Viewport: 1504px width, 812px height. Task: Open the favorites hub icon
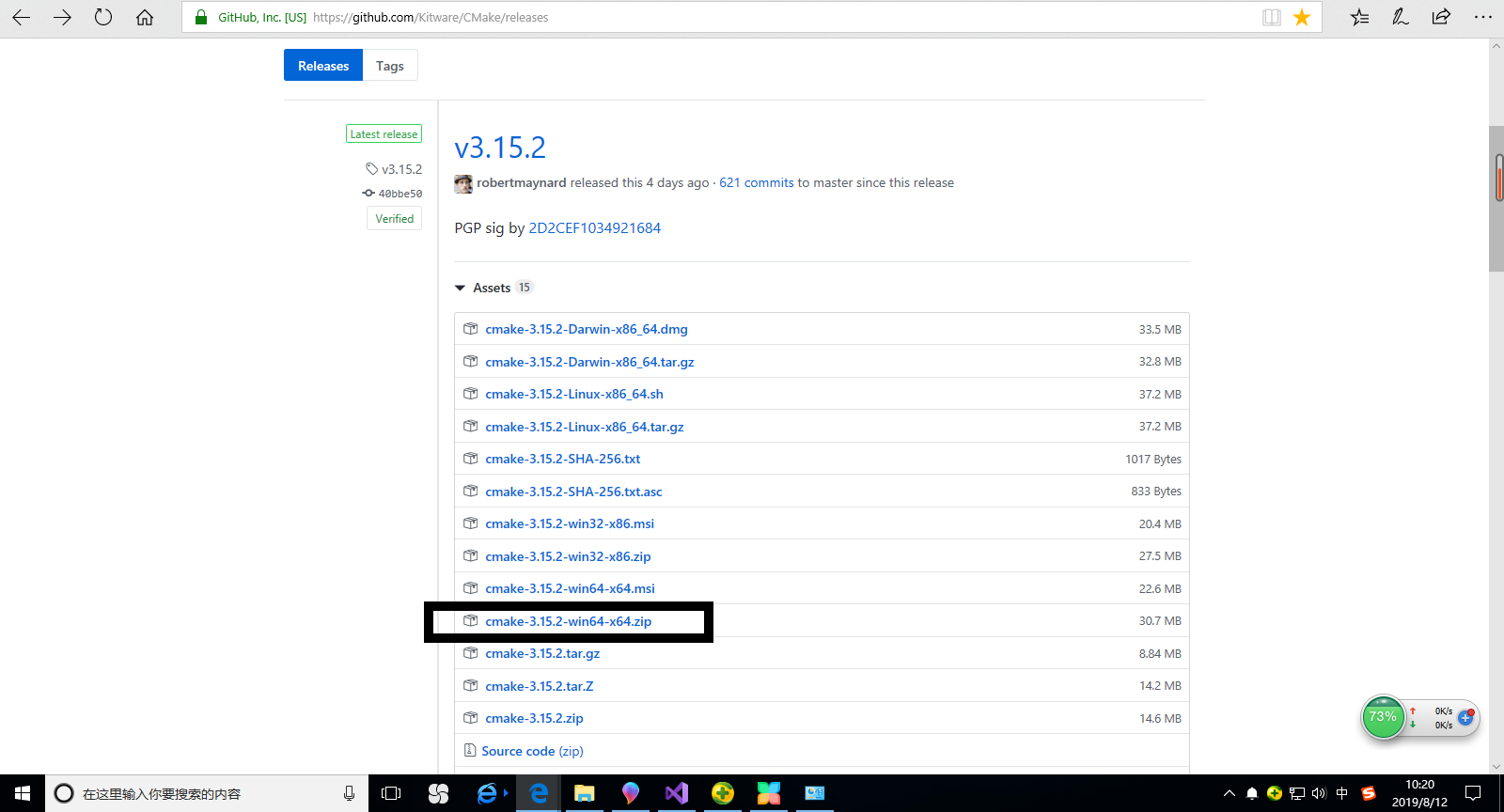[1360, 17]
